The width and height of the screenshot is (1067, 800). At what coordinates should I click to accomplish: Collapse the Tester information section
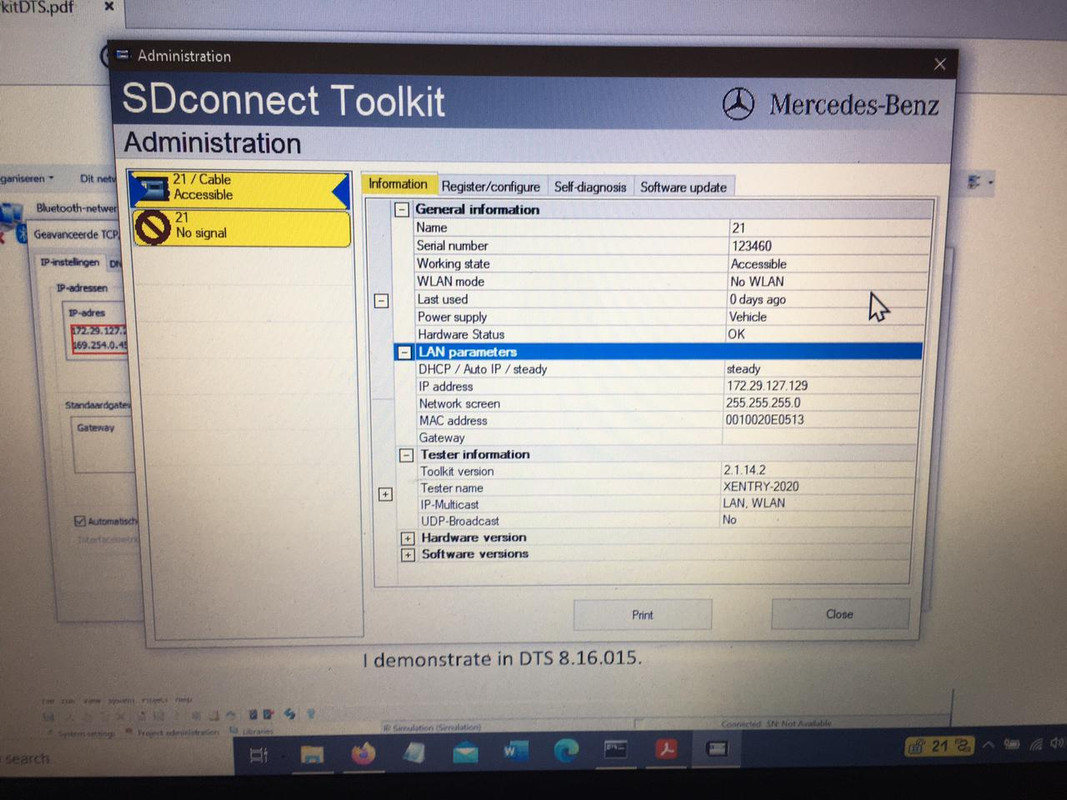tap(406, 454)
